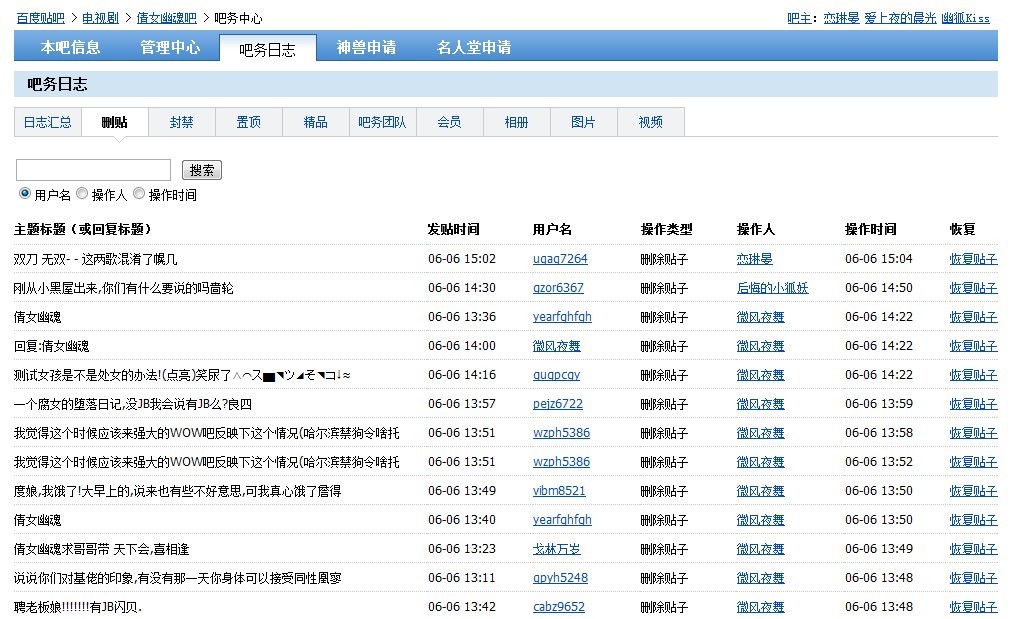This screenshot has width=1028, height=619.
Task: Go to 电视剧 breadcrumb link
Action: pyautogui.click(x=100, y=18)
